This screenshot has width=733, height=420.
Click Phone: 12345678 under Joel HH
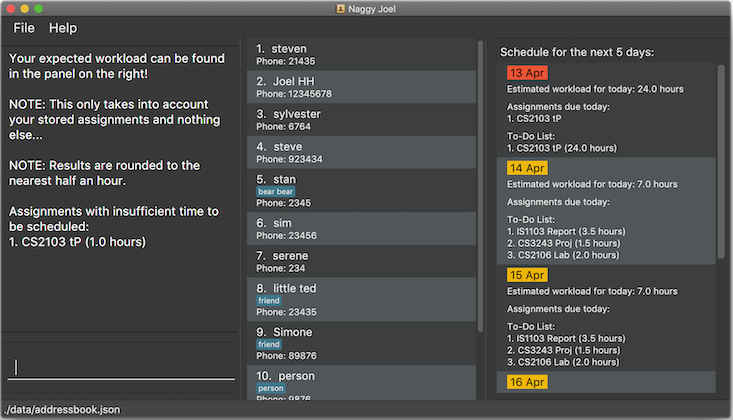coord(294,94)
